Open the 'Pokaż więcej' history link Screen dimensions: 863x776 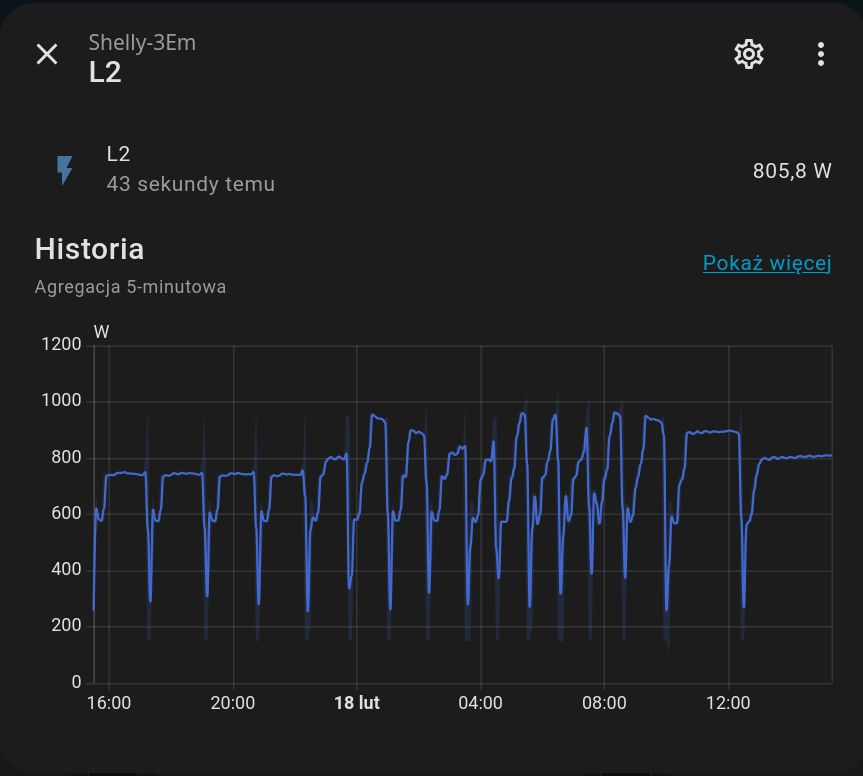[767, 263]
